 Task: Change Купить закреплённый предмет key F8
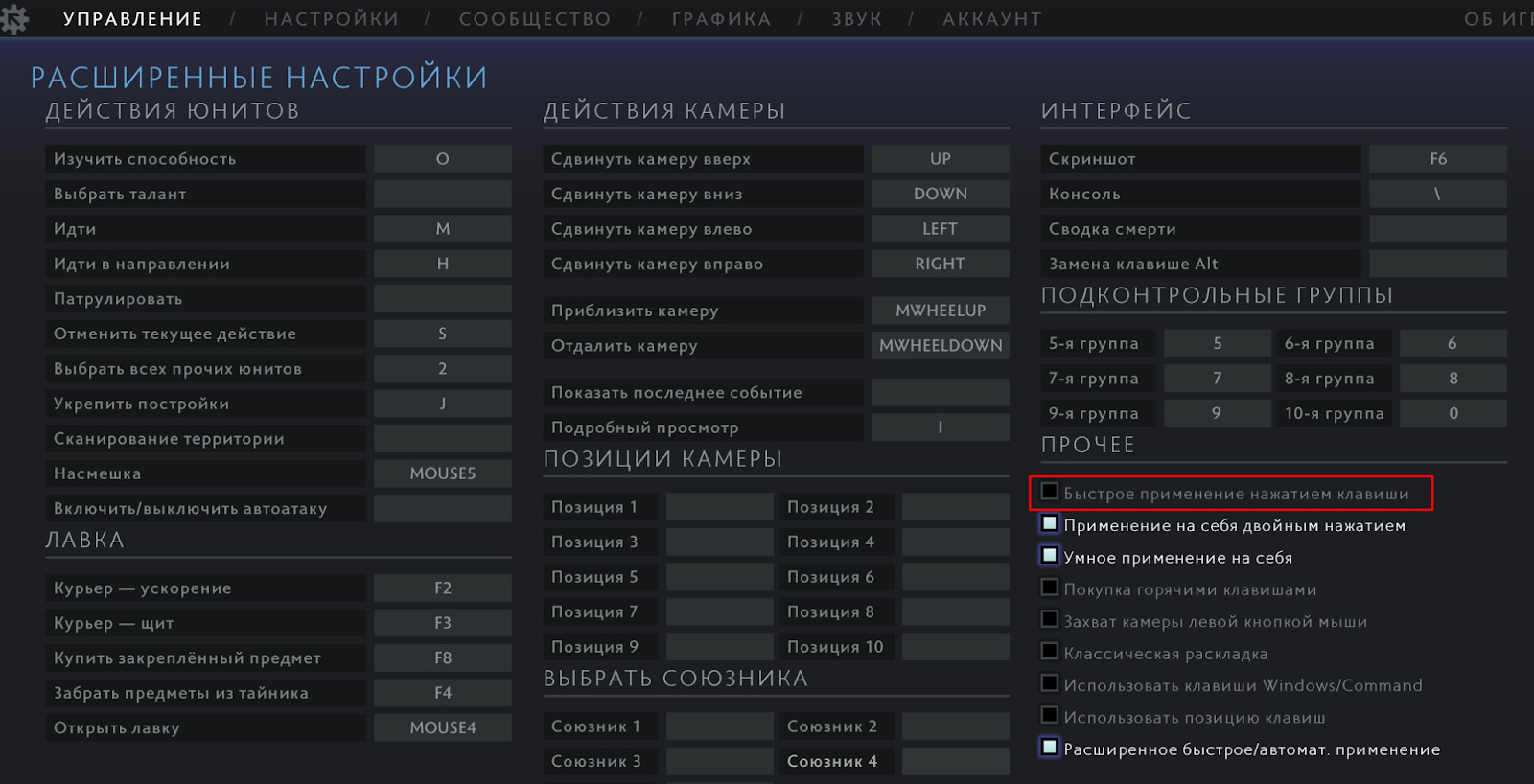coord(443,658)
